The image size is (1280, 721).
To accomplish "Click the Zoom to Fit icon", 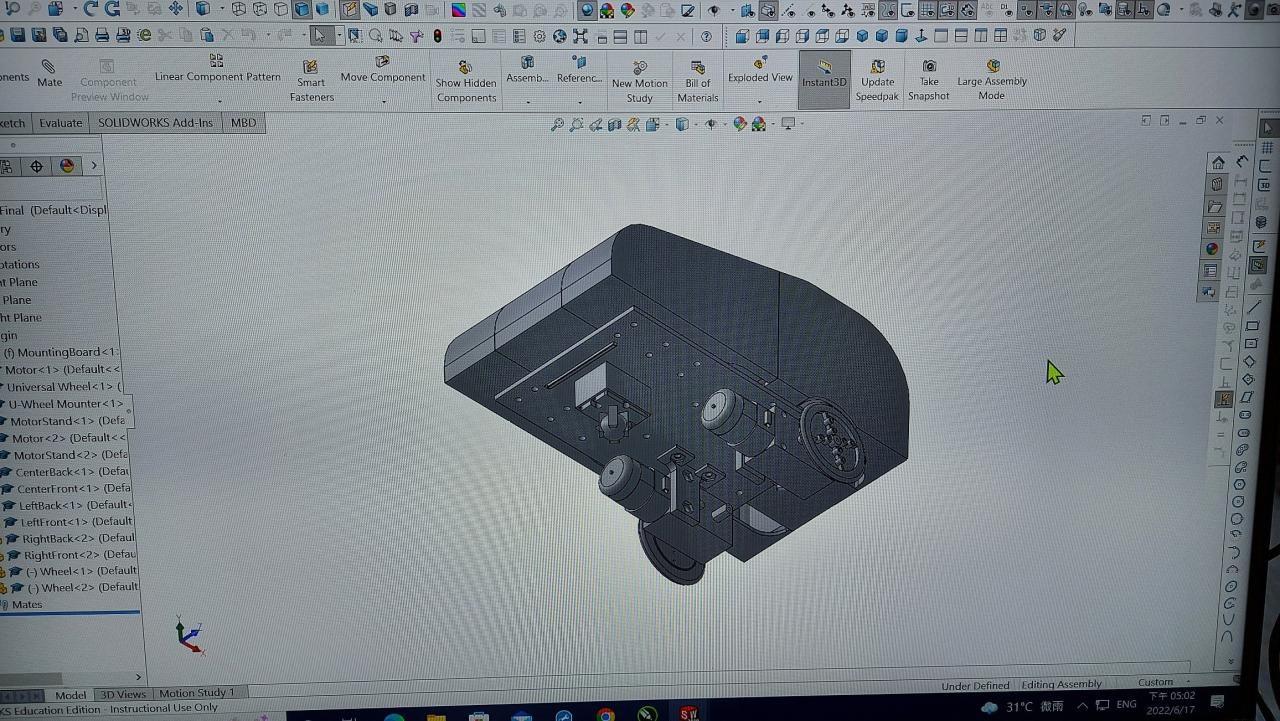I will point(557,125).
